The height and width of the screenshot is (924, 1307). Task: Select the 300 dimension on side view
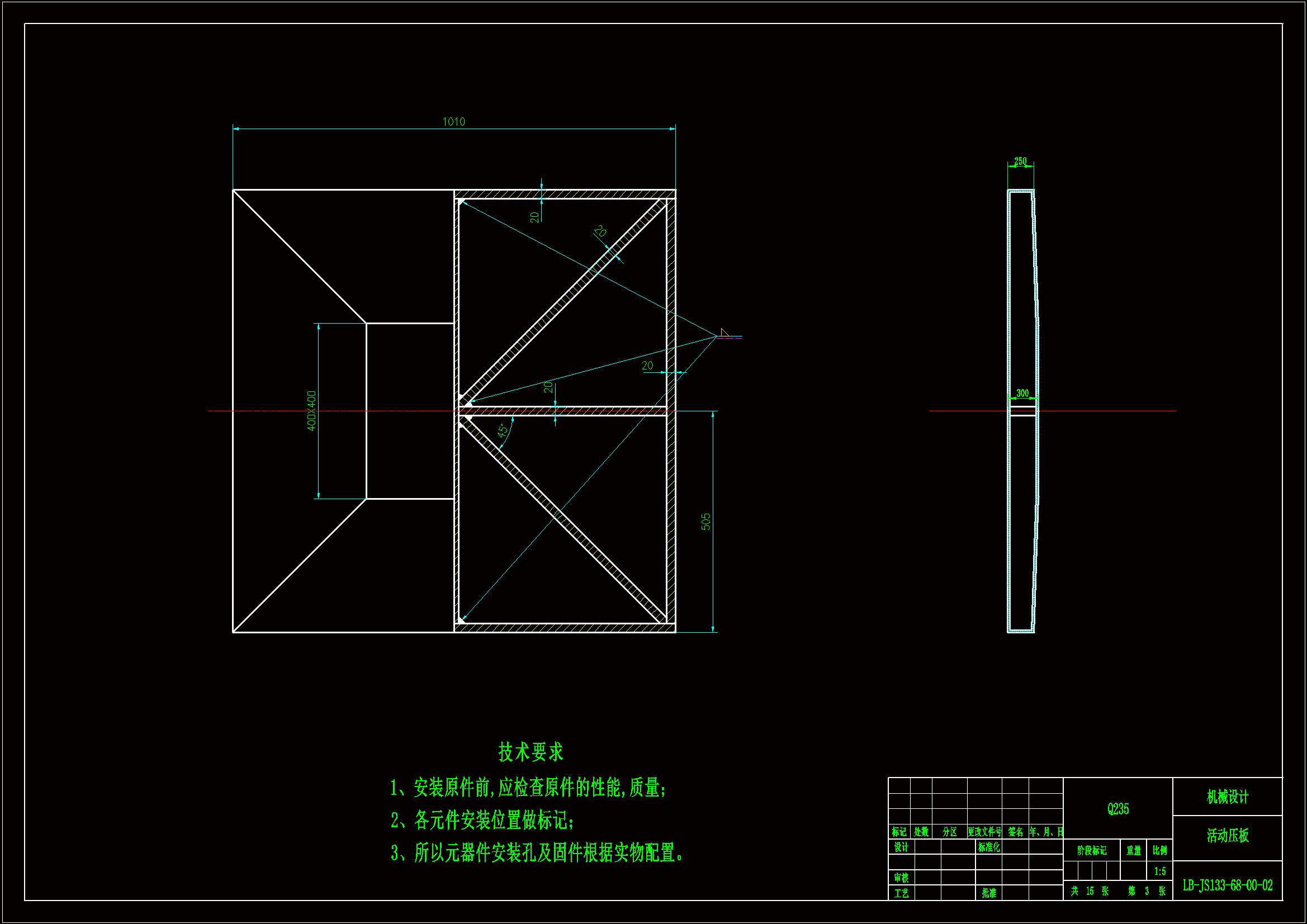(x=1022, y=393)
